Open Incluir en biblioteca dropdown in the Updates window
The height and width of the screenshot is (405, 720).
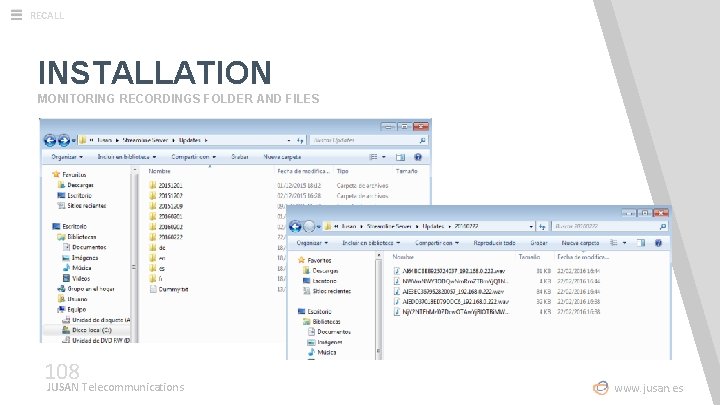127,157
